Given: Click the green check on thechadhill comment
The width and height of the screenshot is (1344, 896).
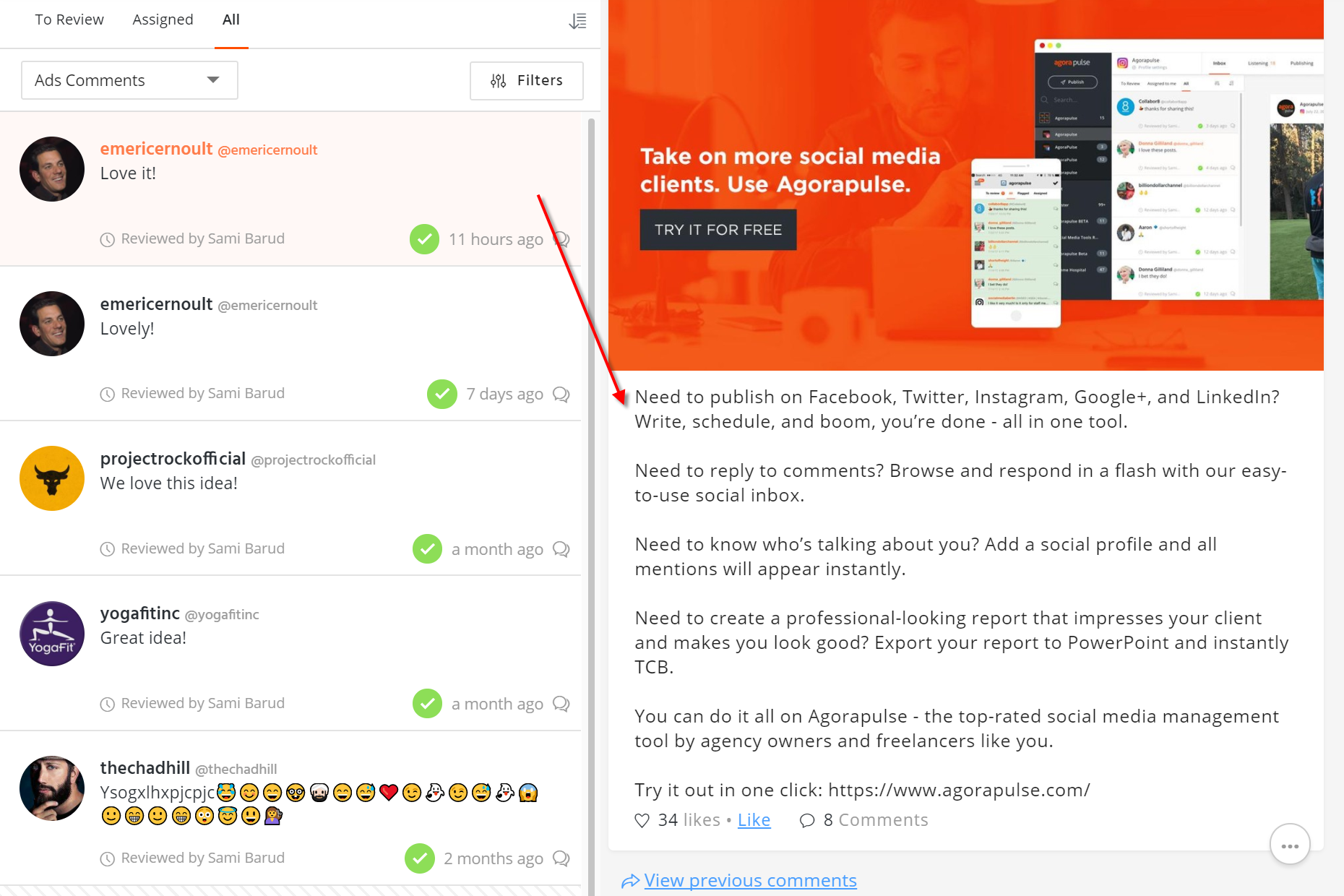Looking at the screenshot, I should pos(419,858).
